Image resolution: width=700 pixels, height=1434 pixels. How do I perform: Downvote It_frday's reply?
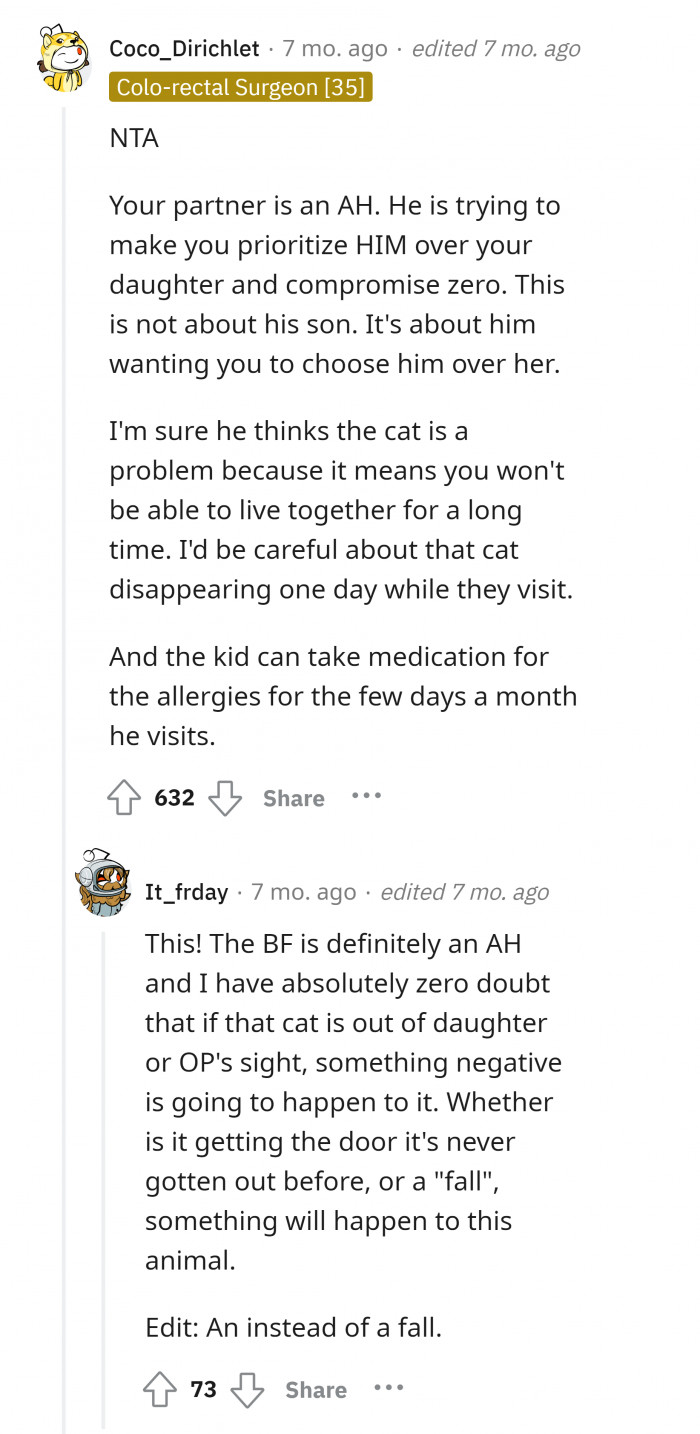(x=247, y=1390)
